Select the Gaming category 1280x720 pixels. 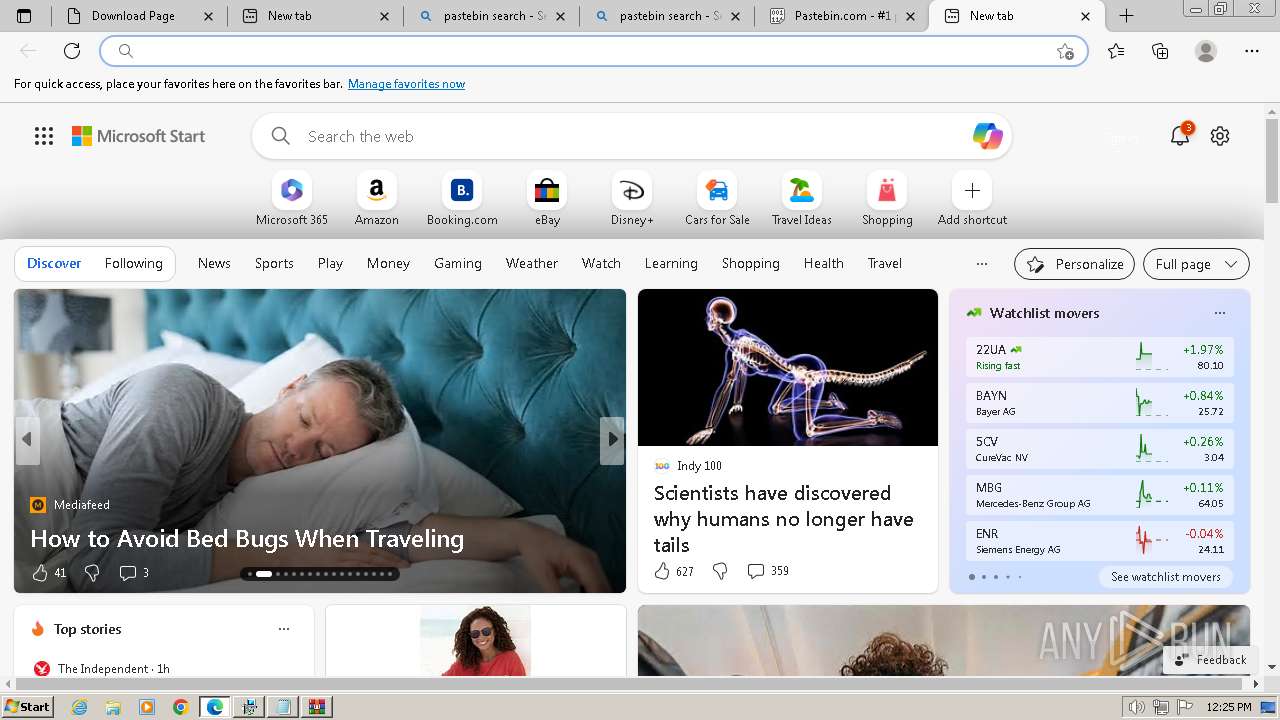click(457, 263)
